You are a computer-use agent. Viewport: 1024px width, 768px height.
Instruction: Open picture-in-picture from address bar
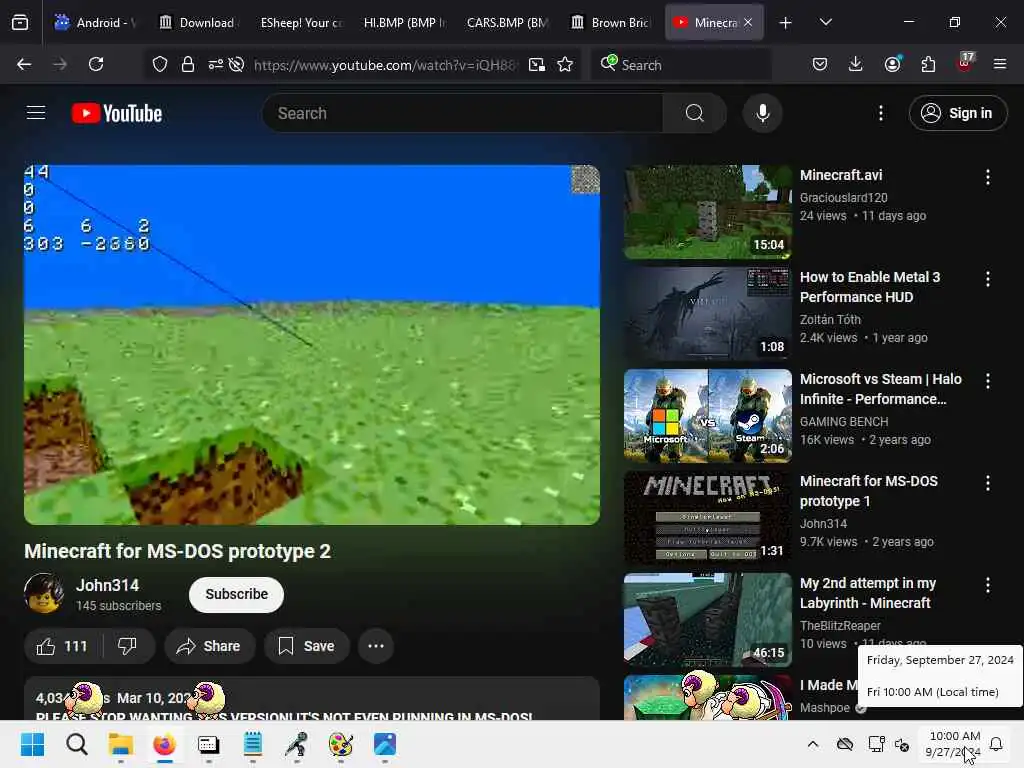pyautogui.click(x=537, y=64)
